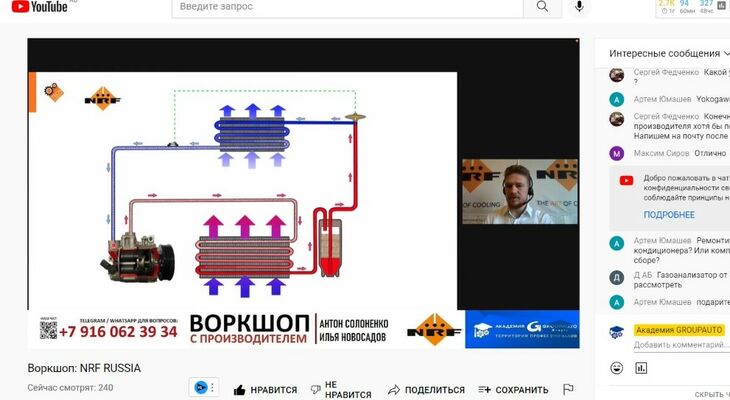Dislike the video with 'НЕ НРАВИТСЯ'
The image size is (730, 400).
tap(341, 390)
